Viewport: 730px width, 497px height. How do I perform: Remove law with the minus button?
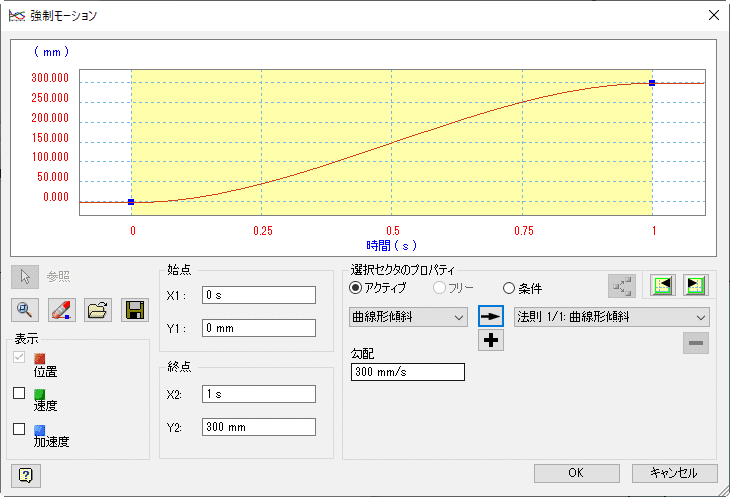(x=696, y=343)
